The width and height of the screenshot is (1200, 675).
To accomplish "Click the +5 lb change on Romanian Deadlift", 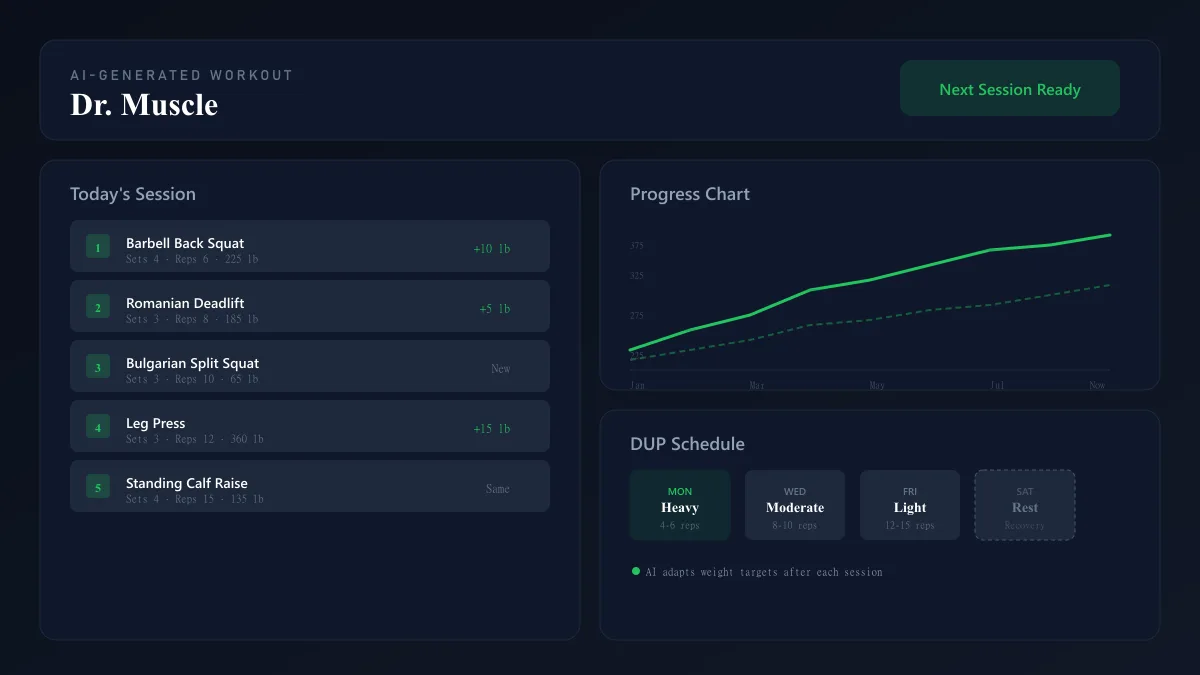I will point(495,309).
